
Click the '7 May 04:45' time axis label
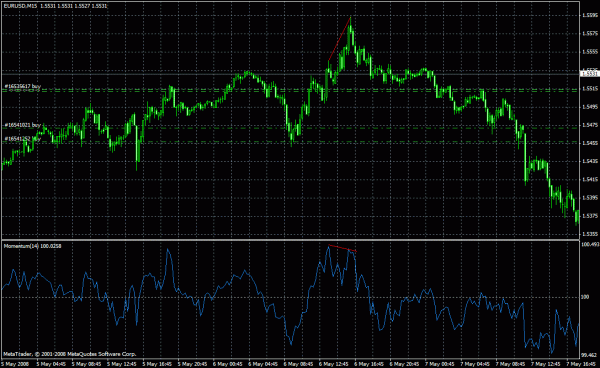point(476,364)
